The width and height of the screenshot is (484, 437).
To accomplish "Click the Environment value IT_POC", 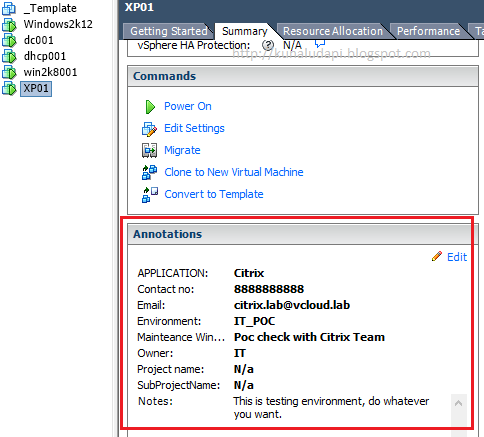I will (x=254, y=321).
